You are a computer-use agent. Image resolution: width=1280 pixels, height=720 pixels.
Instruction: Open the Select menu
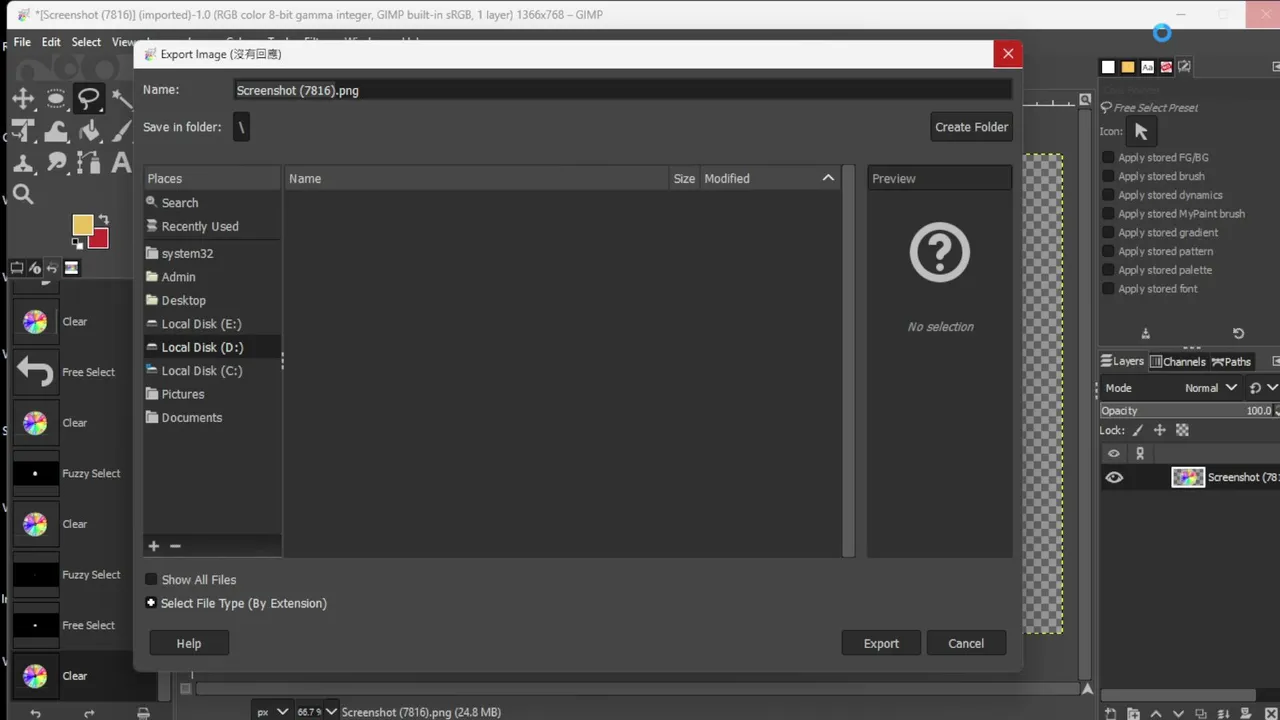(86, 42)
